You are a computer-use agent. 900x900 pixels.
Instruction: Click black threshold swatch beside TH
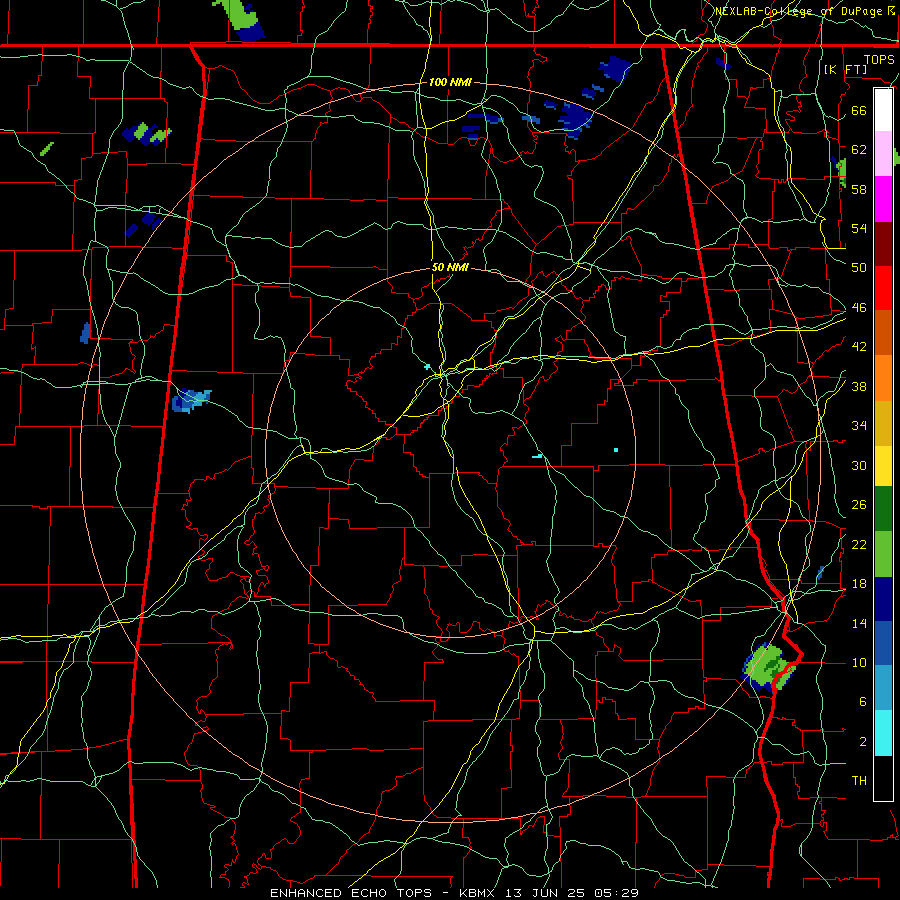883,778
